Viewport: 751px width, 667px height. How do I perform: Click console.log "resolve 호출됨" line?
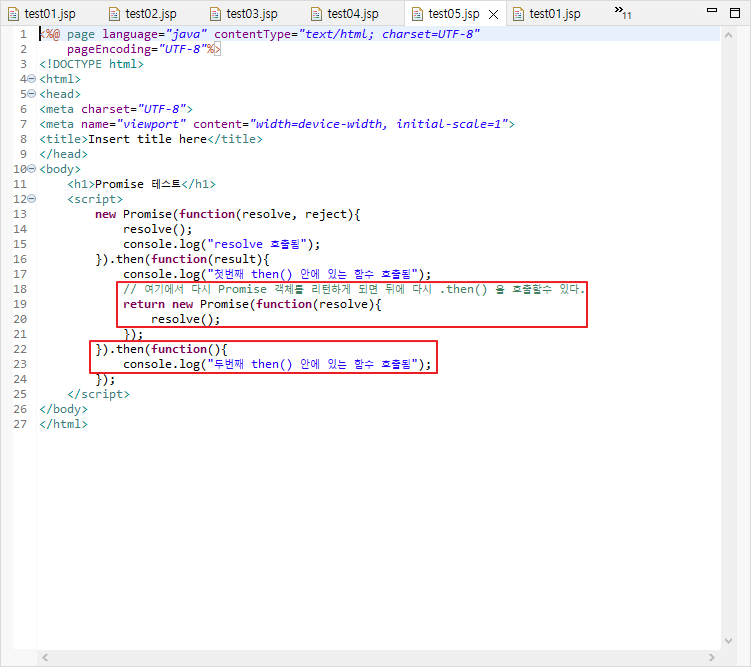(x=221, y=244)
